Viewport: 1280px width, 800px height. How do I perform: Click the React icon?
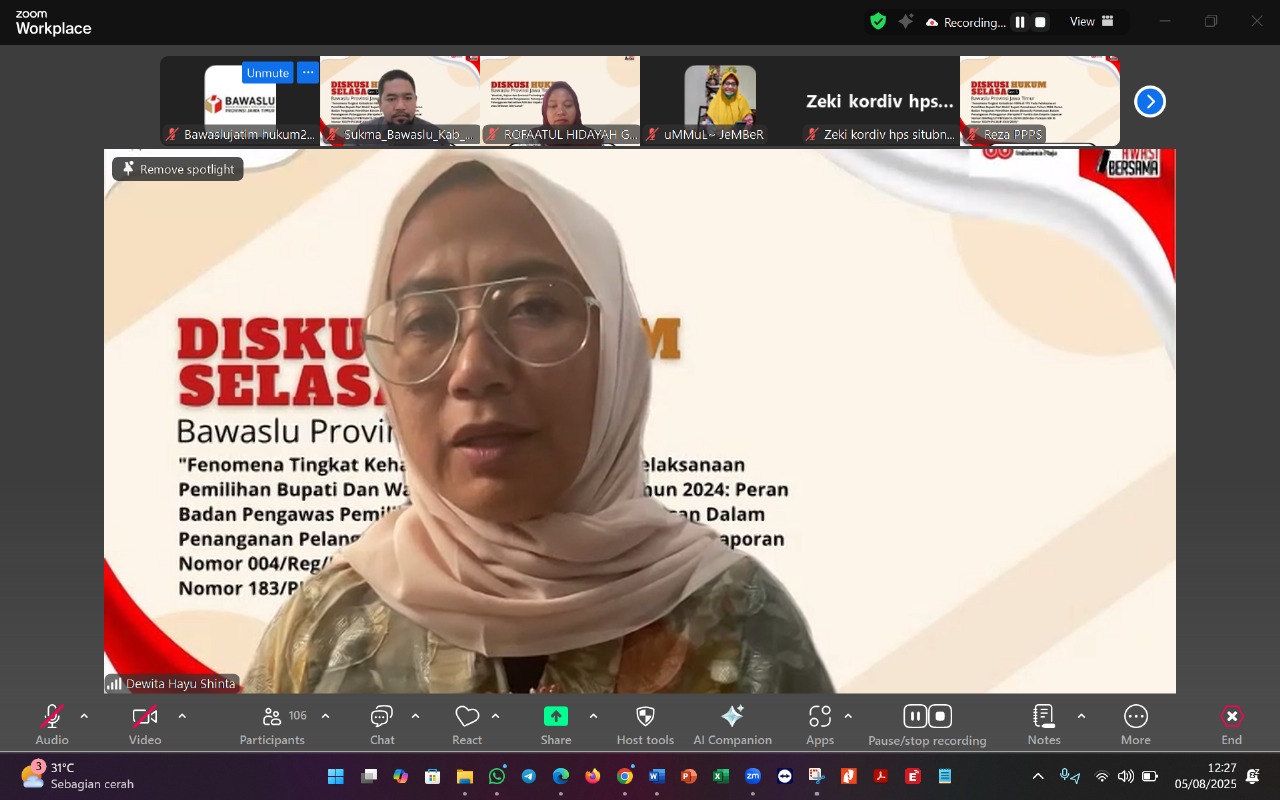467,716
